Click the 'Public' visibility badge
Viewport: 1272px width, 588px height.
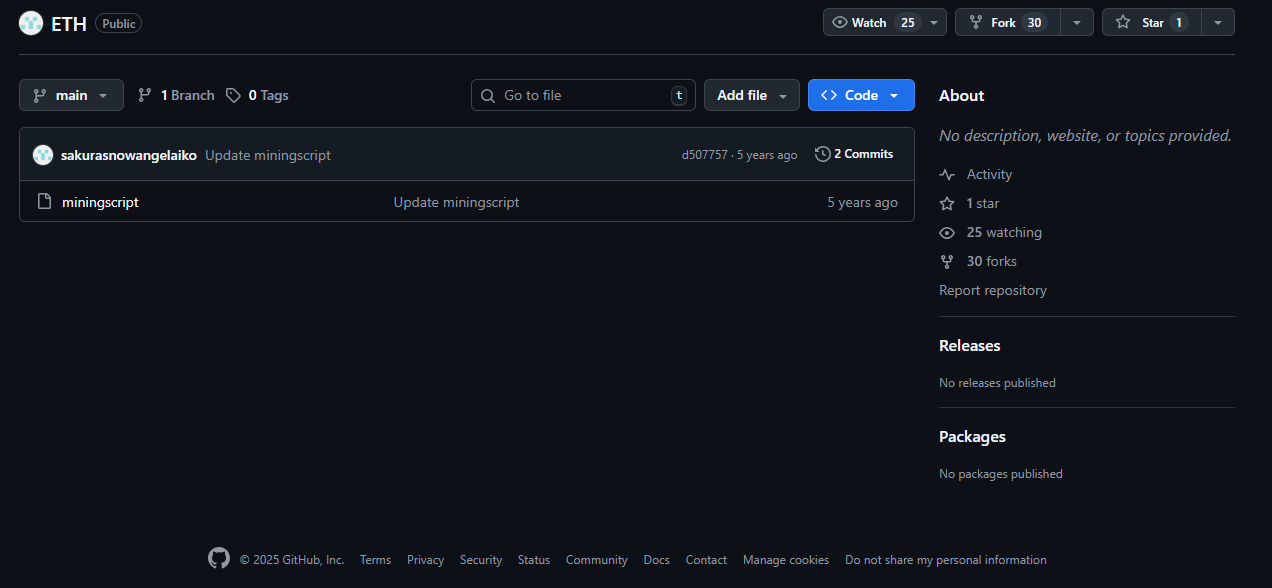(119, 23)
